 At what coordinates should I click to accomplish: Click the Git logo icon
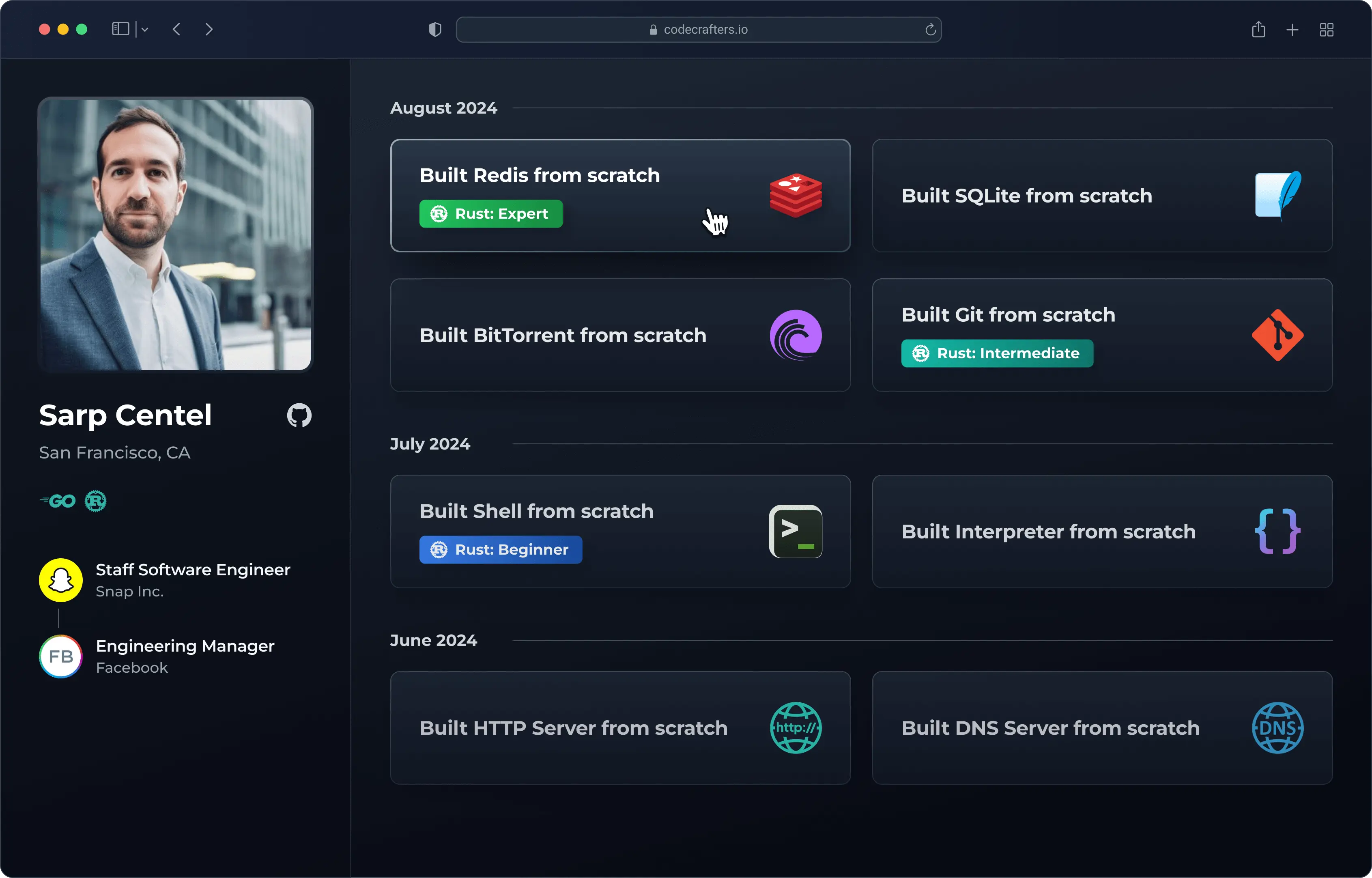point(1278,335)
